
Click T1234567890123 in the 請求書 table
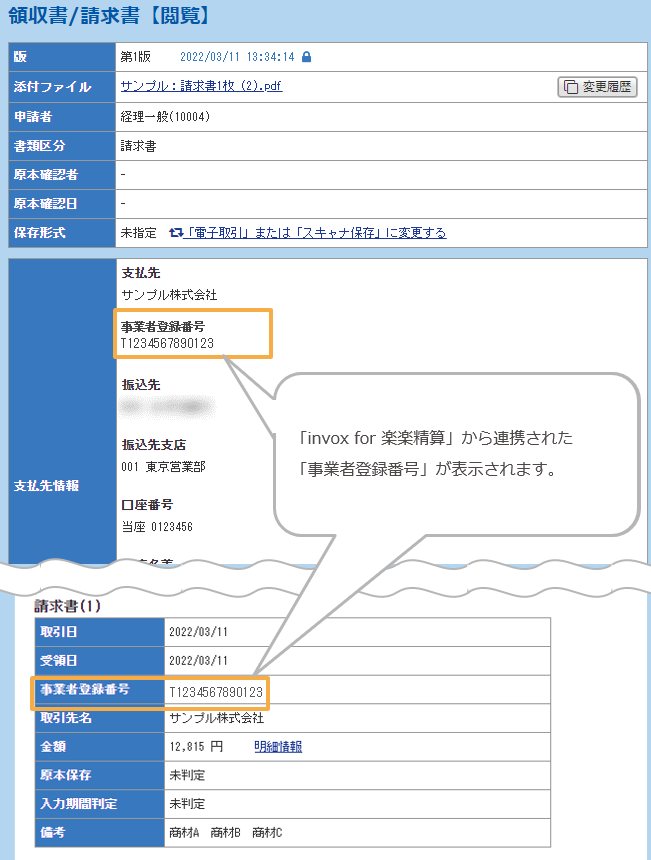pyautogui.click(x=216, y=691)
